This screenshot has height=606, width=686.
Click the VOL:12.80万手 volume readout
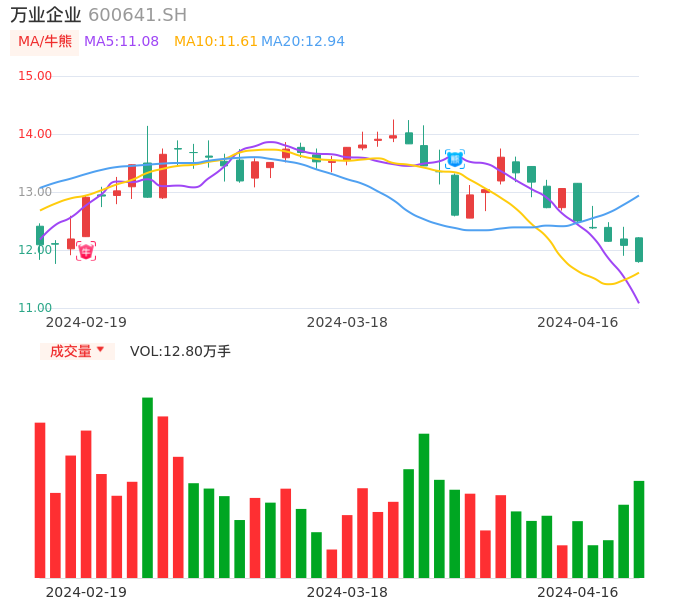coord(180,351)
